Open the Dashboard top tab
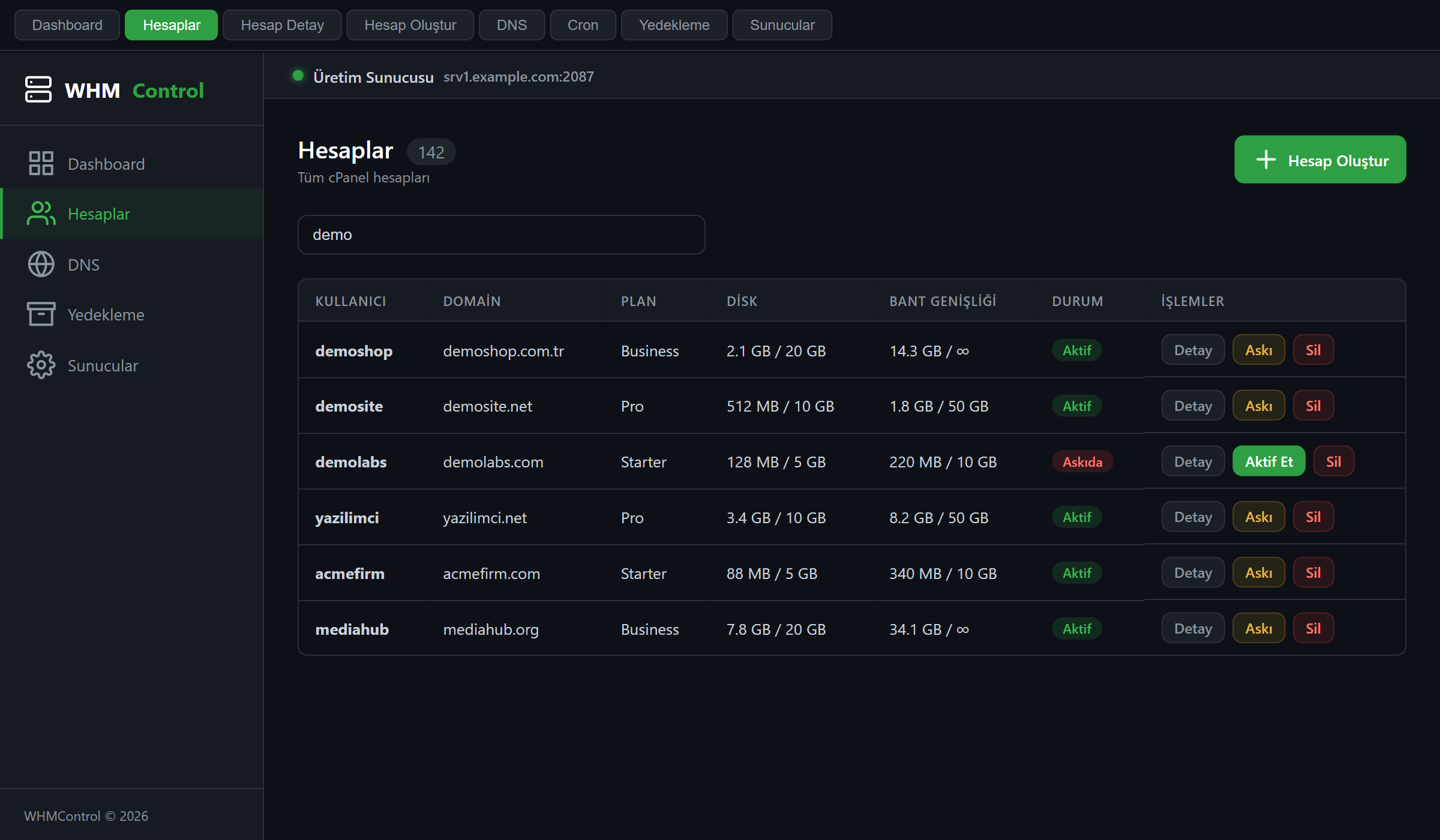 coord(67,25)
